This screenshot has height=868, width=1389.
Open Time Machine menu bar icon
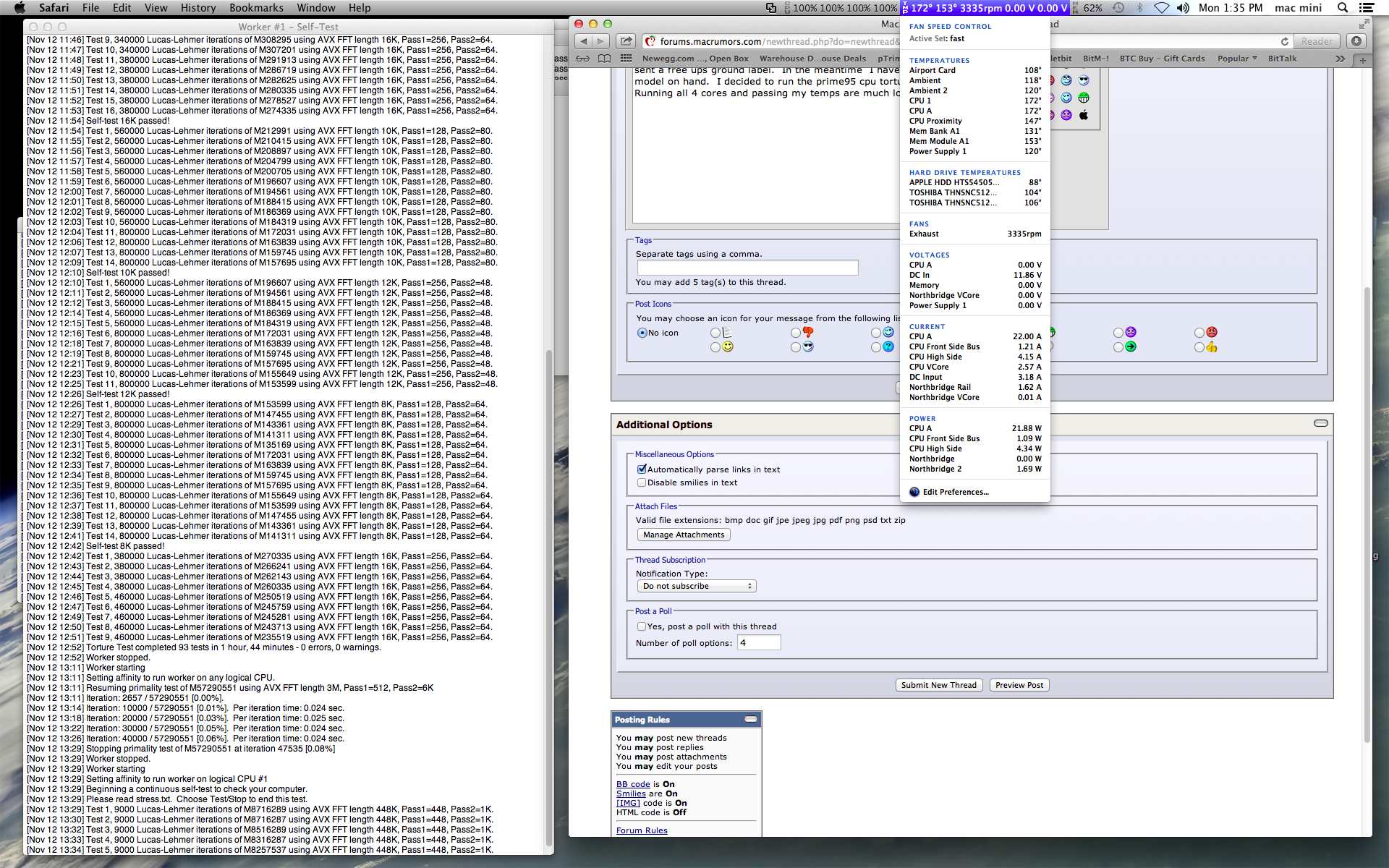(x=1118, y=8)
